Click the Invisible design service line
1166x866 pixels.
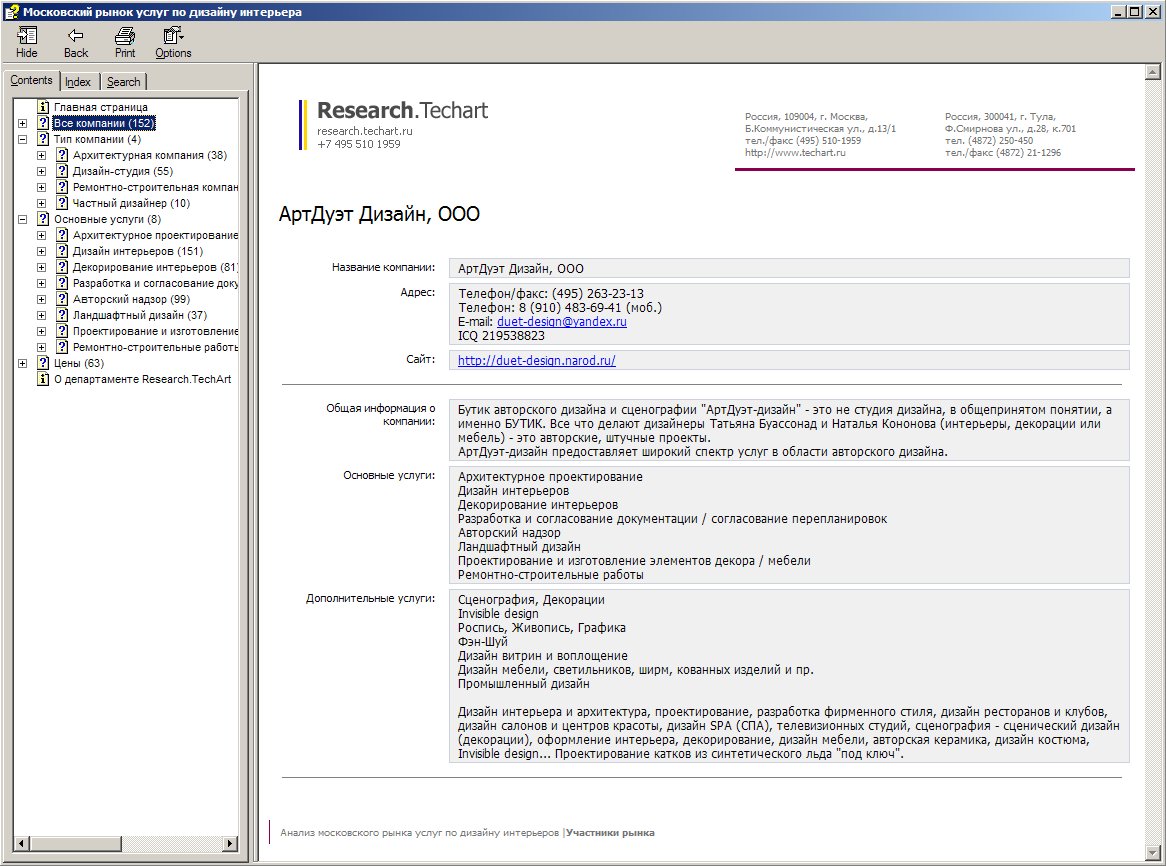[498, 614]
